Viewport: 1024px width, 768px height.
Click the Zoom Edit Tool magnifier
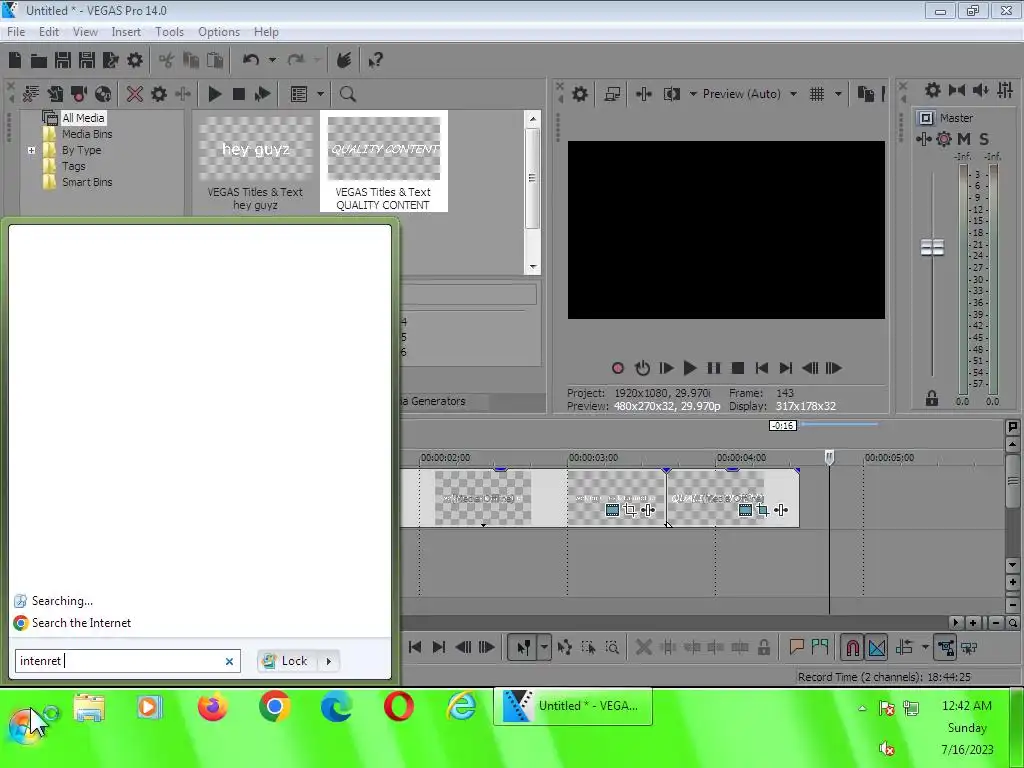click(x=612, y=647)
